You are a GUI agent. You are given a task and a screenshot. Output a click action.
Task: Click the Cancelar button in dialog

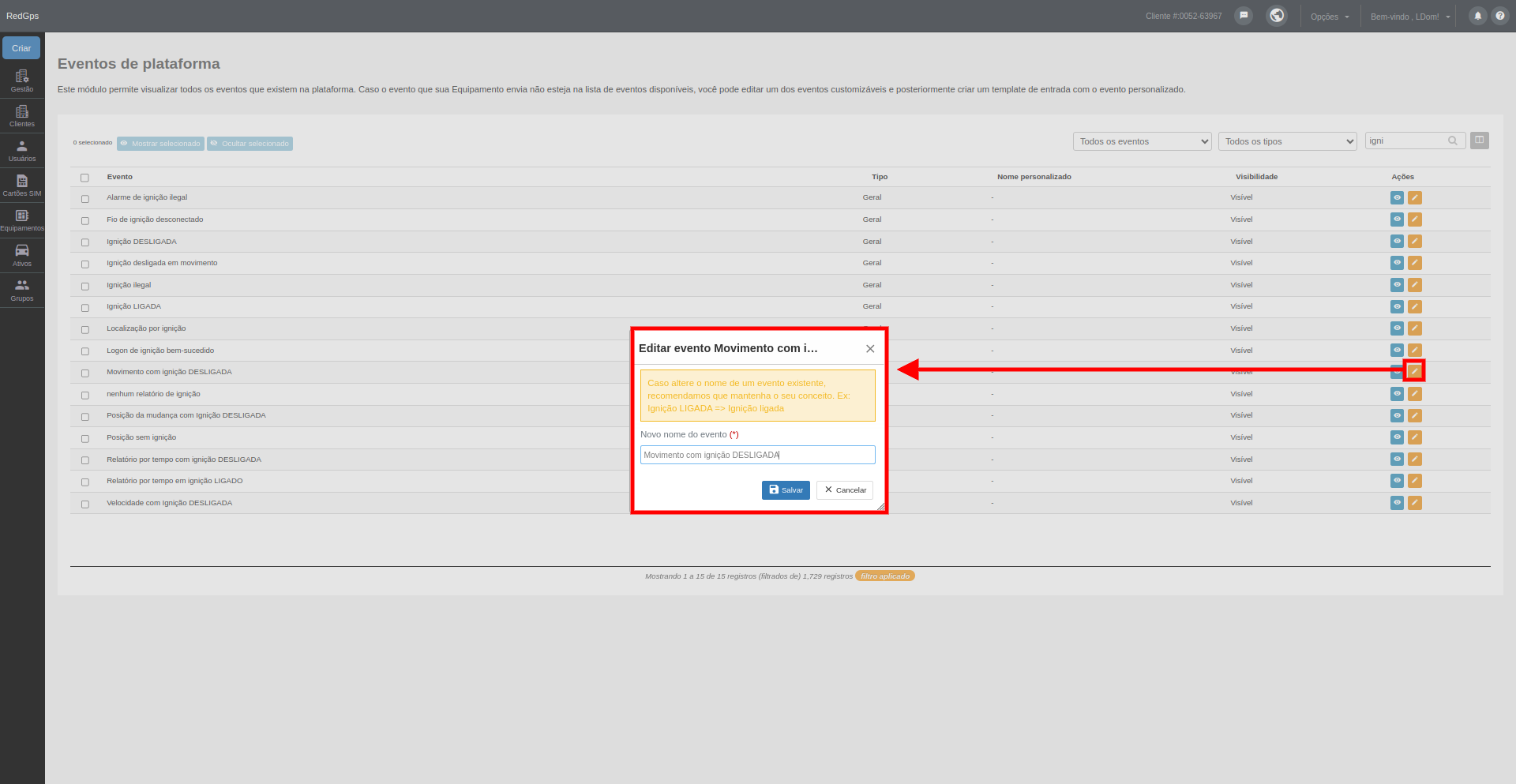(845, 490)
